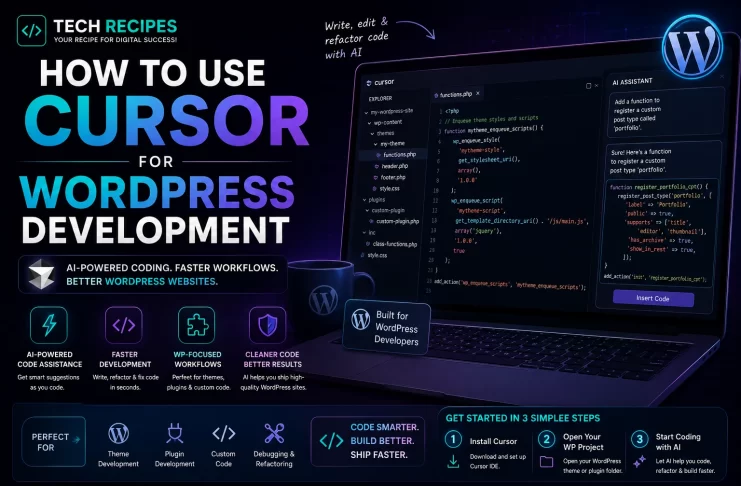The image size is (741, 486).
Task: Collapse the inc folder chevron
Action: (x=364, y=233)
